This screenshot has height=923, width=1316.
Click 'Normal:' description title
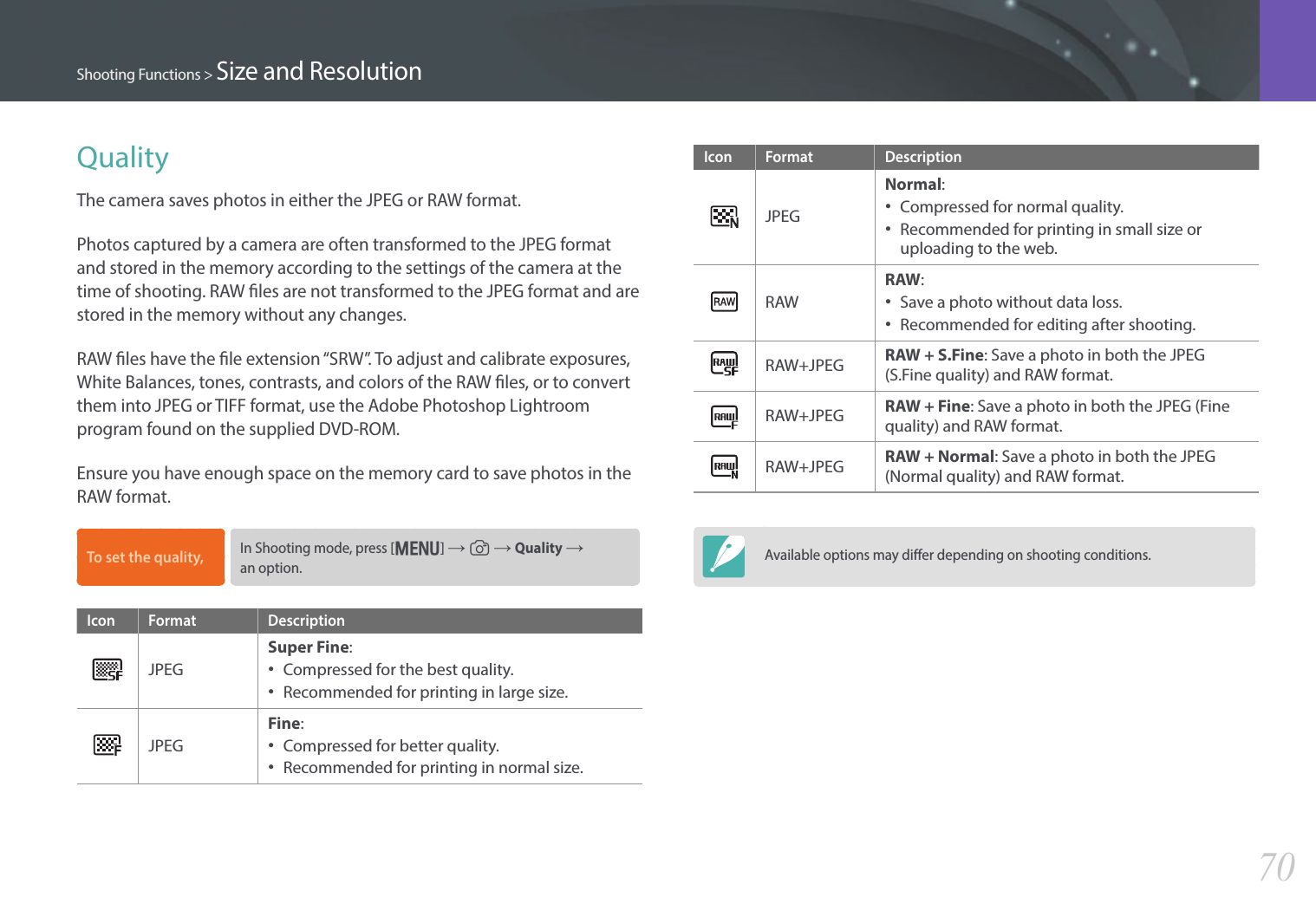(x=915, y=185)
